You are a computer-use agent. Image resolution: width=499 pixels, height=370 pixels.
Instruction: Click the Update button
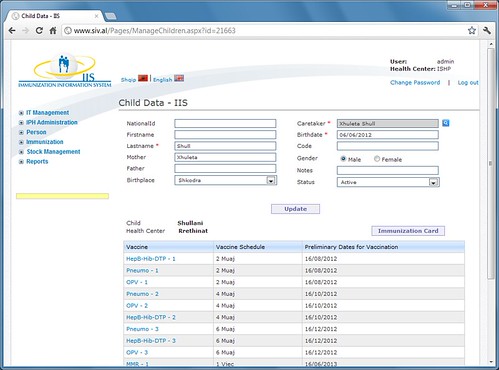(x=295, y=209)
